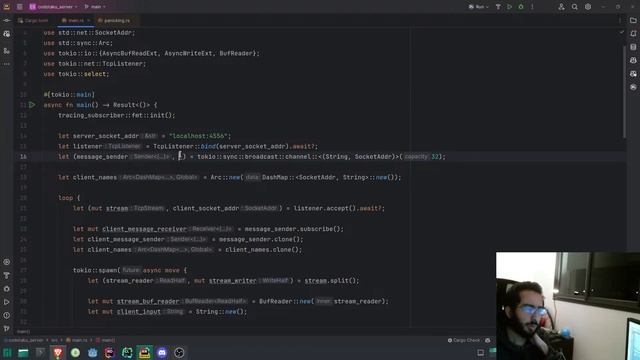
Task: Open the Notifications tool window on right stripe
Action: tap(633, 34)
